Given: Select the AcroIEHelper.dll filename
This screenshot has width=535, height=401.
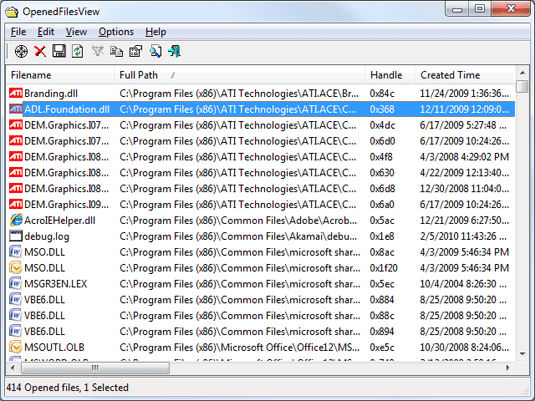Looking at the screenshot, I should [x=60, y=220].
